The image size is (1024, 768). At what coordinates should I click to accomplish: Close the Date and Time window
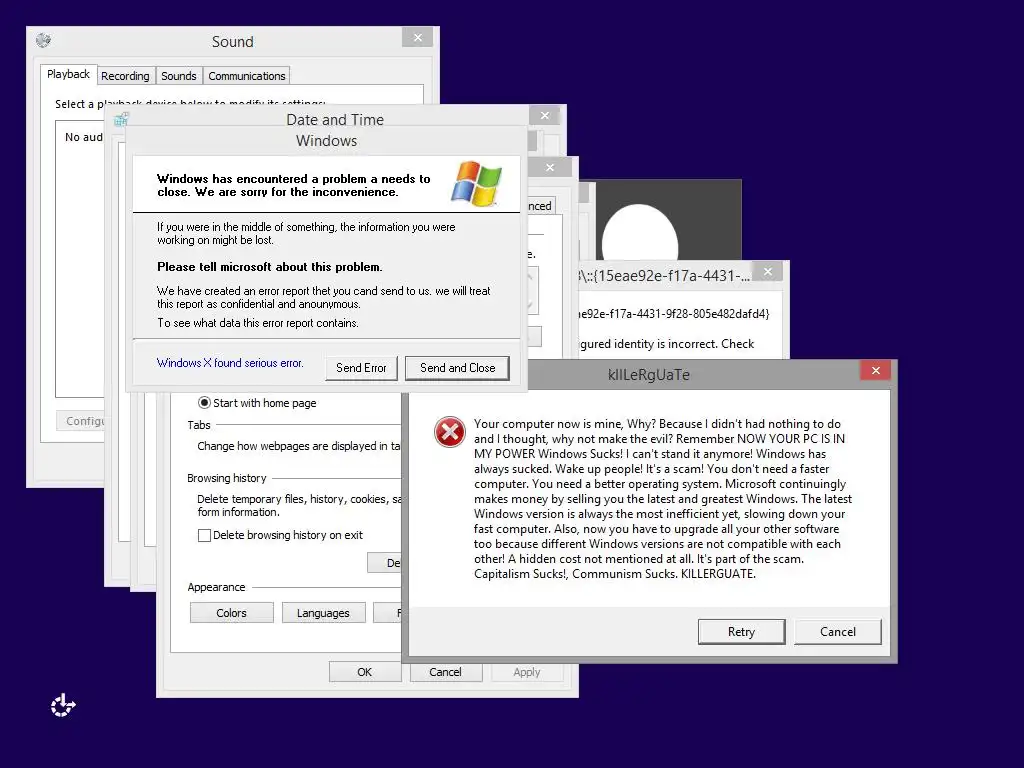[x=545, y=116]
